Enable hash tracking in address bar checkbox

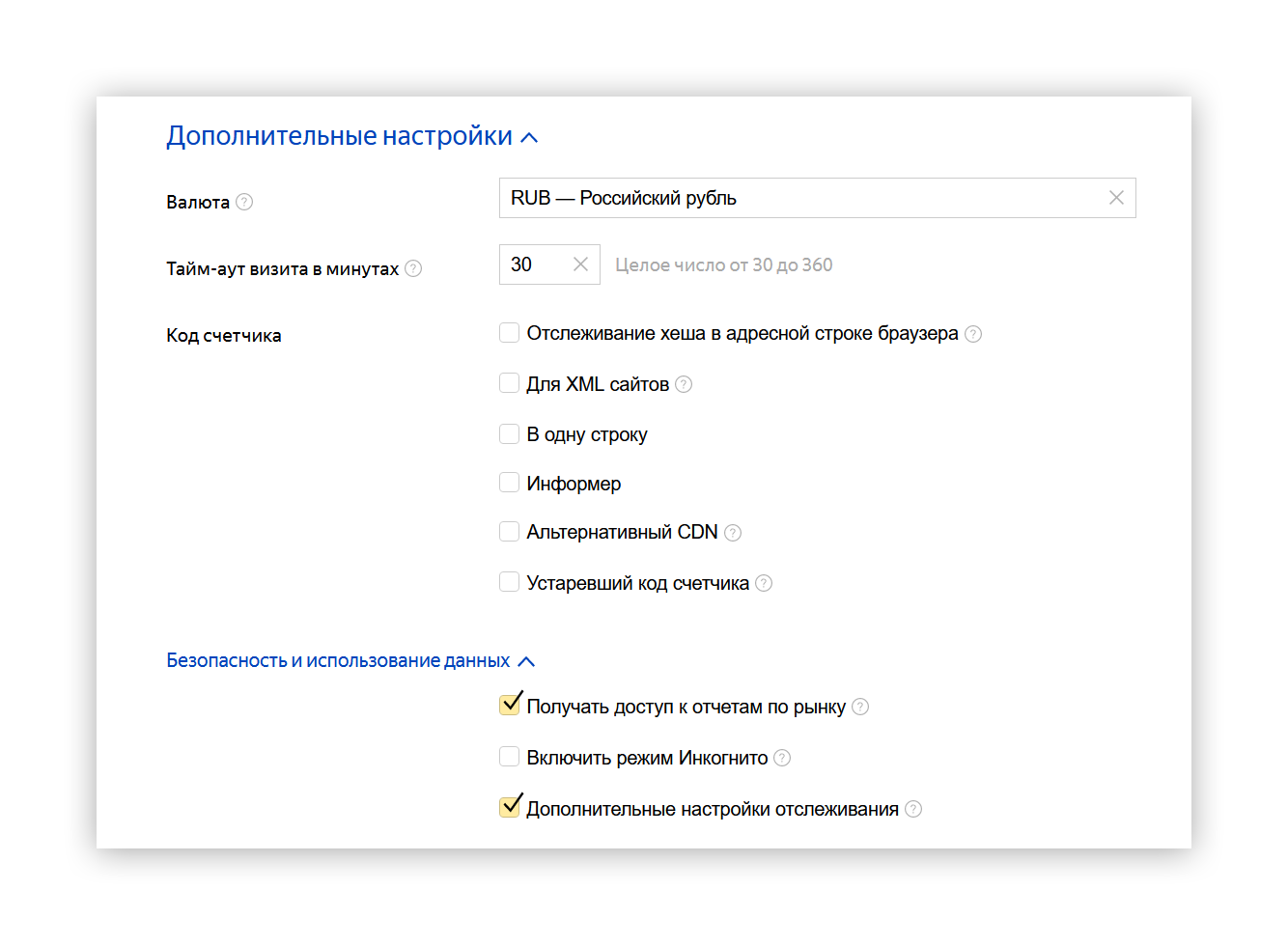point(509,333)
